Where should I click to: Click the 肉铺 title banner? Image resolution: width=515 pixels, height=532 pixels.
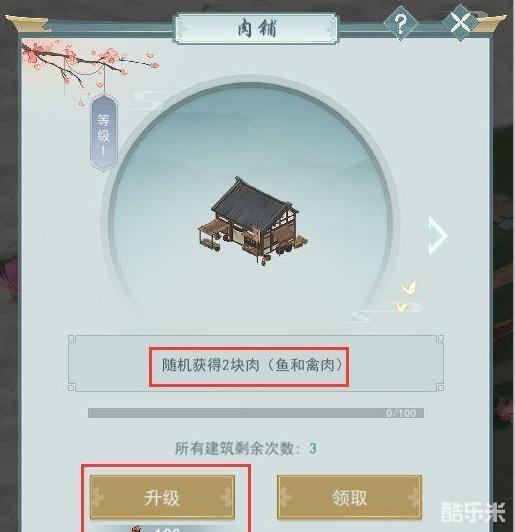point(257,28)
